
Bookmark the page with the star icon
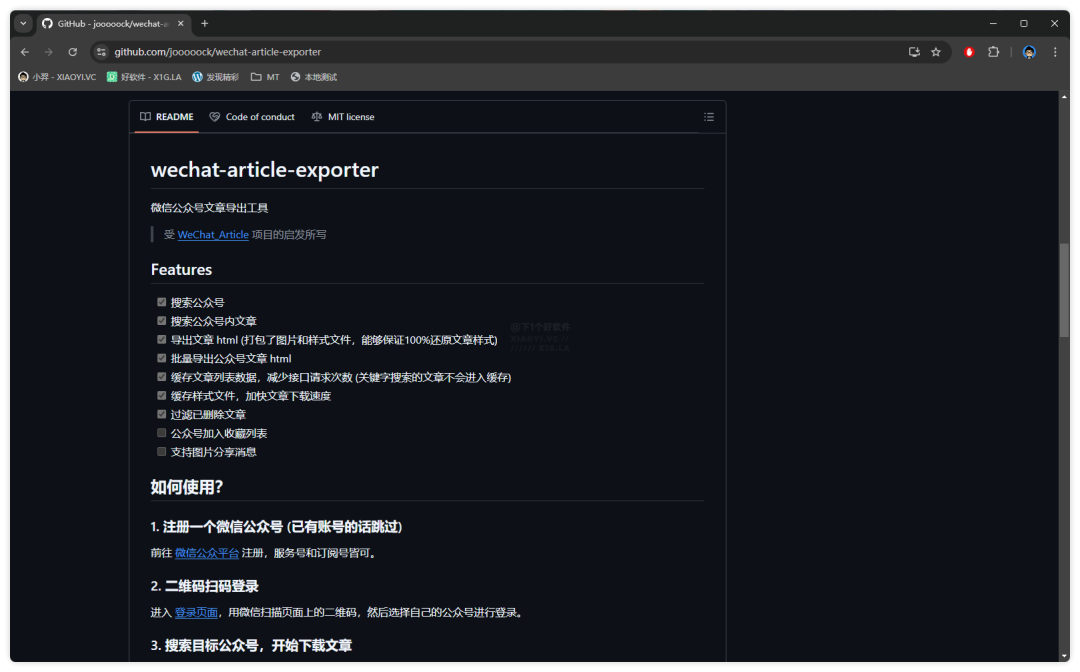pos(935,52)
